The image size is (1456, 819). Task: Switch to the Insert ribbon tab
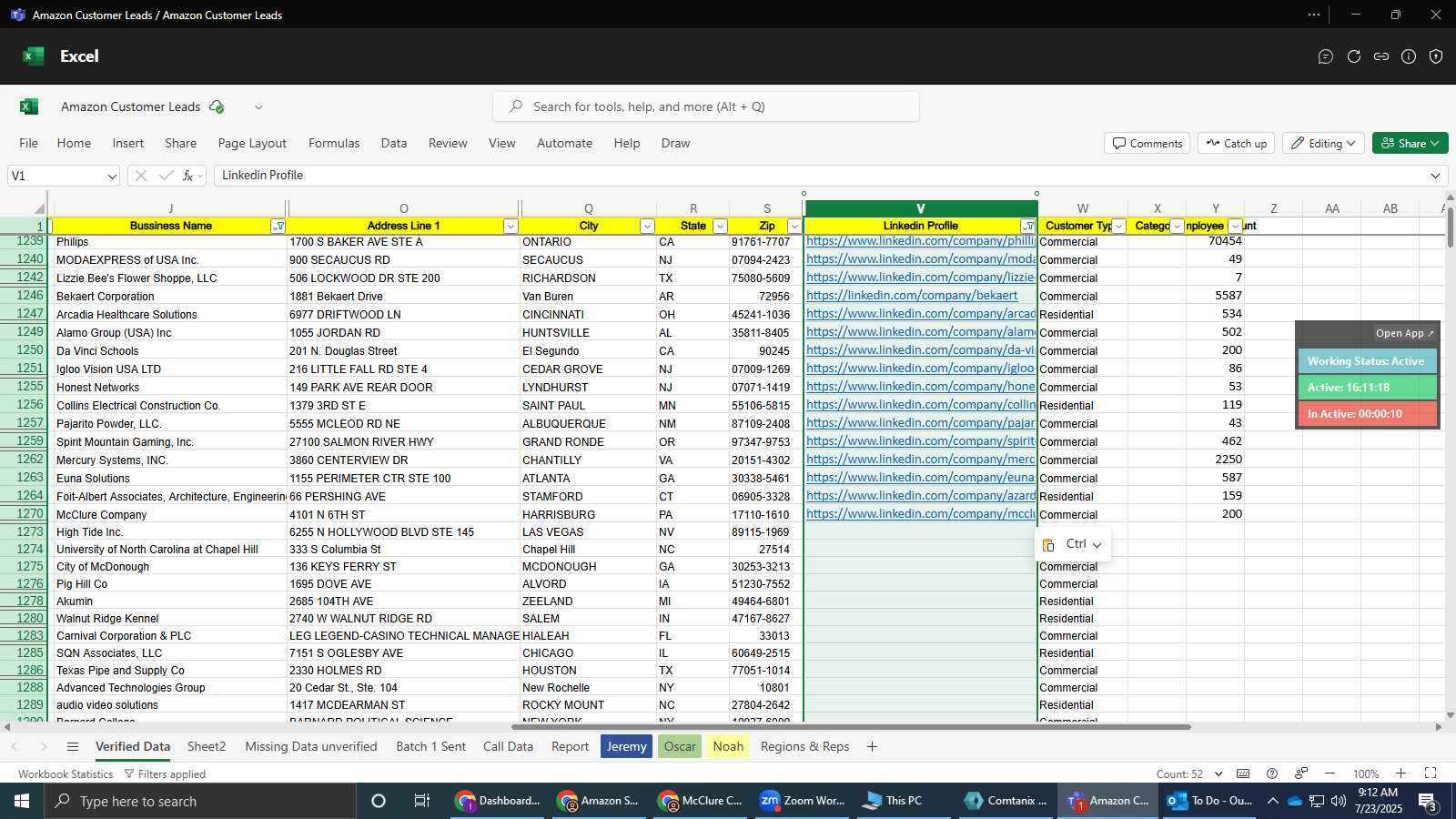[128, 143]
